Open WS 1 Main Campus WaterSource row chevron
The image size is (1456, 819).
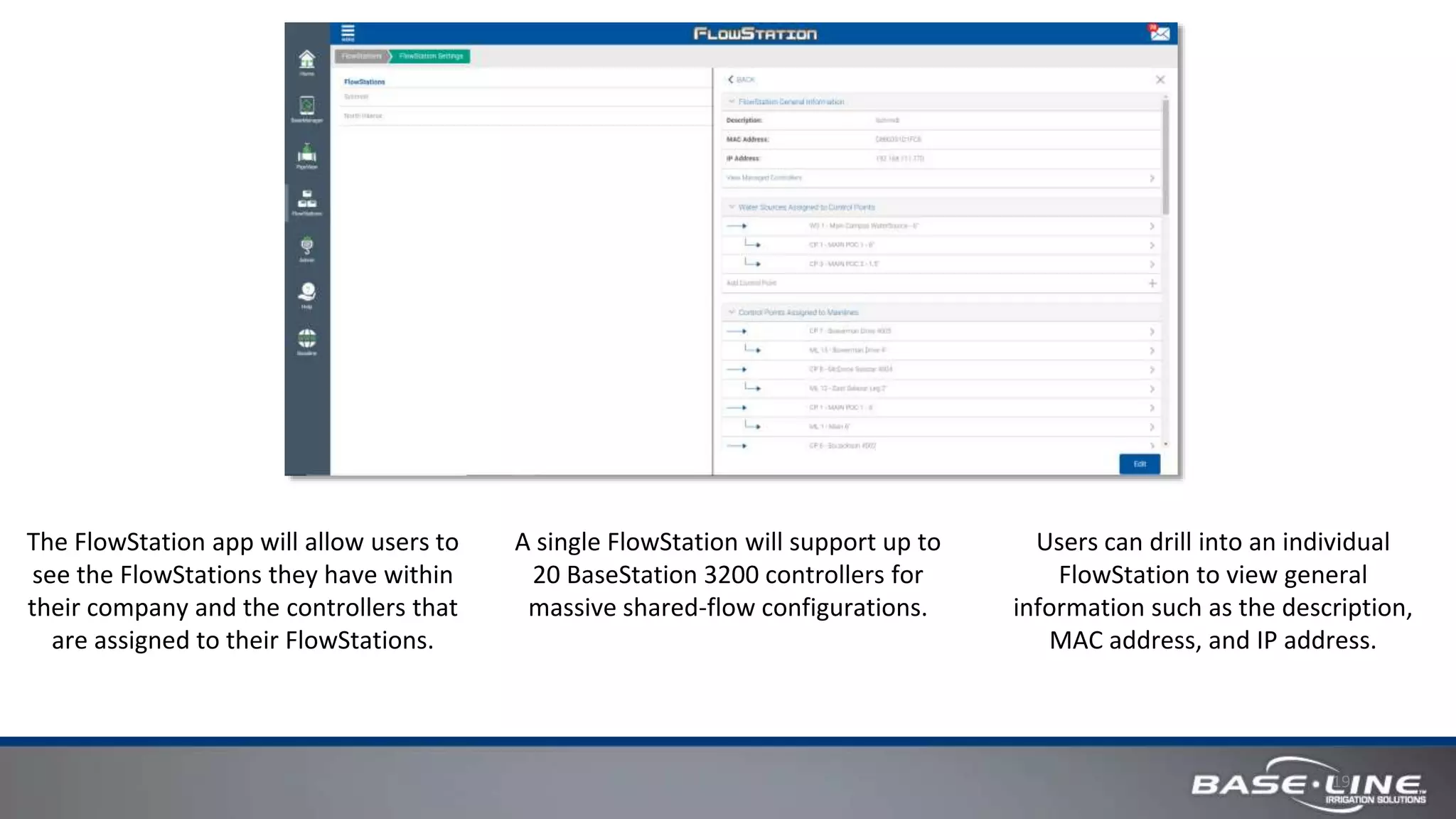1152,226
